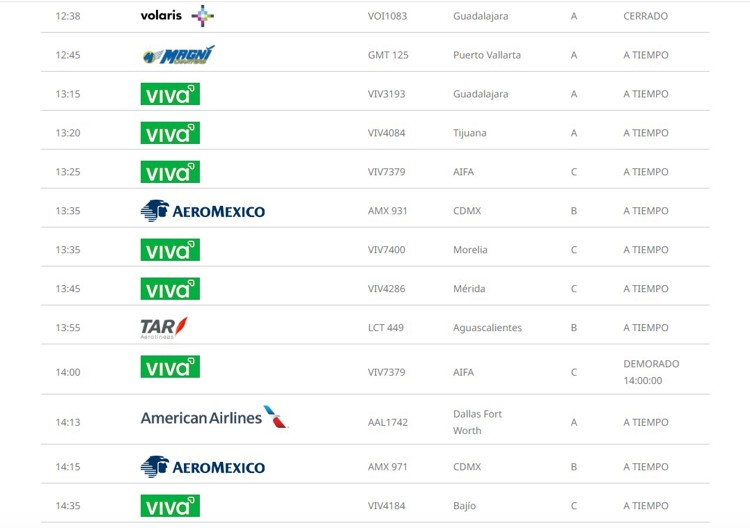The height and width of the screenshot is (528, 750).
Task: Select the Viva logo for the Mérida flight
Action: click(170, 289)
